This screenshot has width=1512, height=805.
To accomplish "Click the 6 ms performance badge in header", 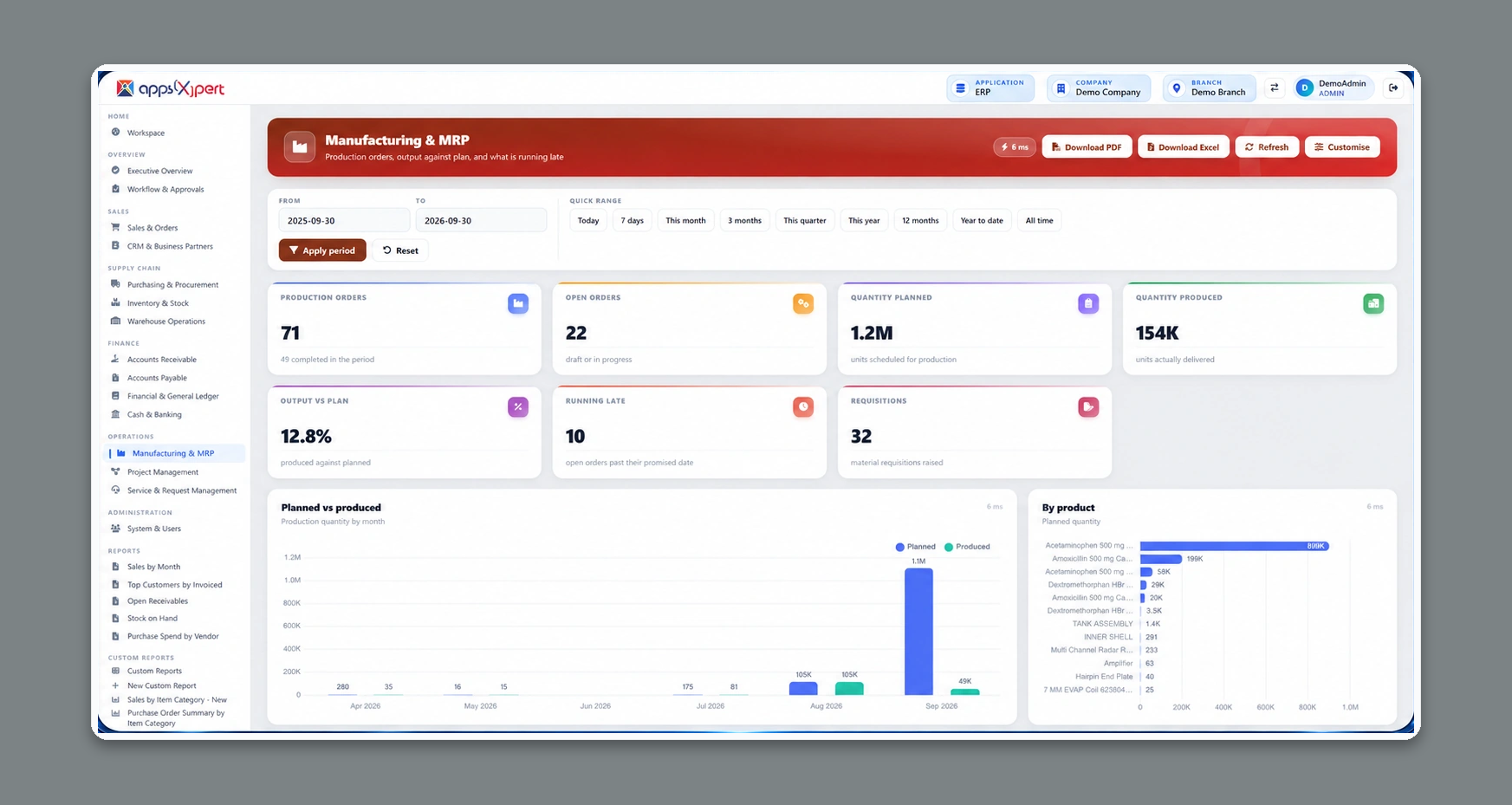I will [x=1015, y=147].
